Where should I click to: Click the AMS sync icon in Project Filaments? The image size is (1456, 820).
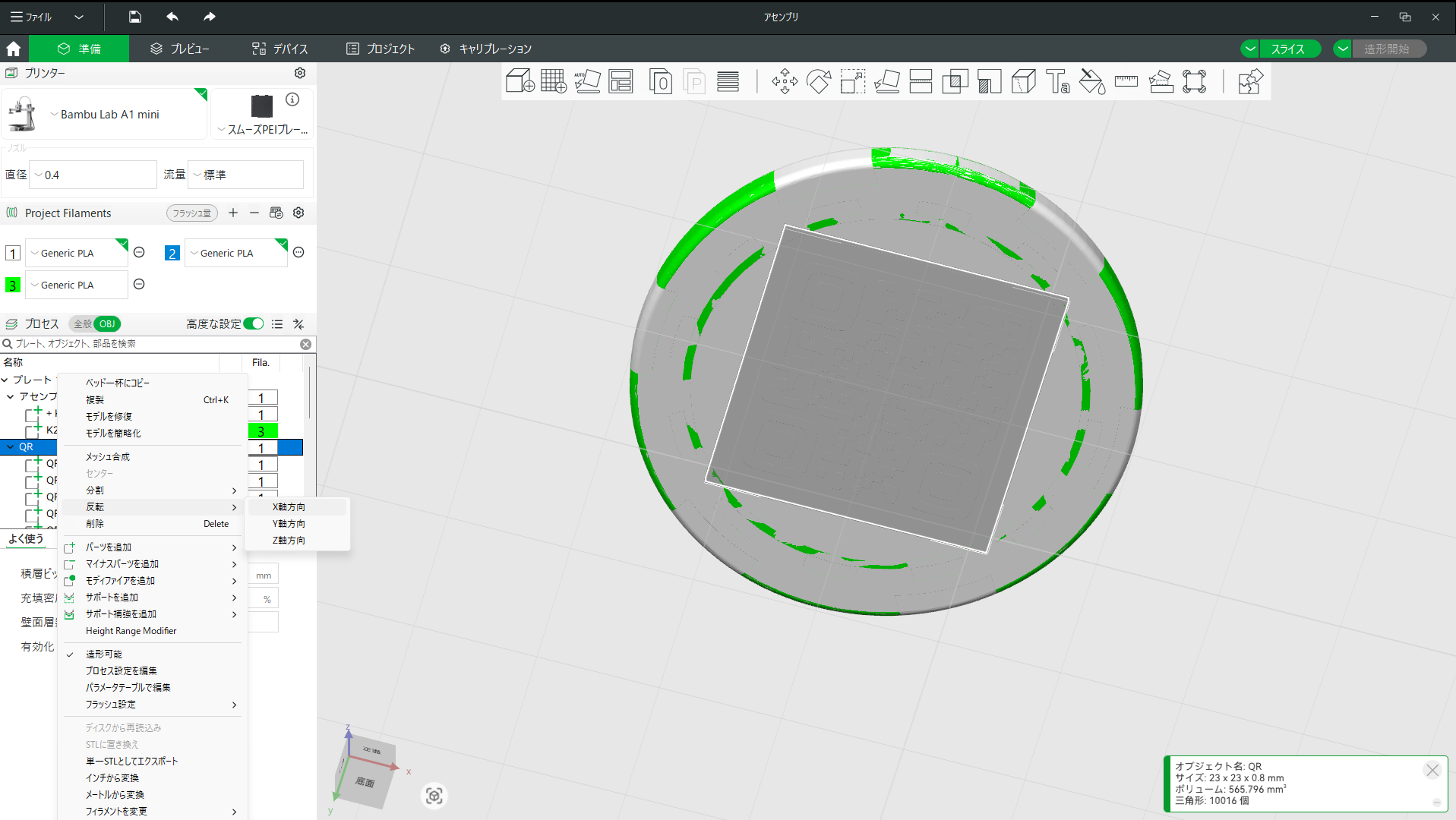point(276,213)
